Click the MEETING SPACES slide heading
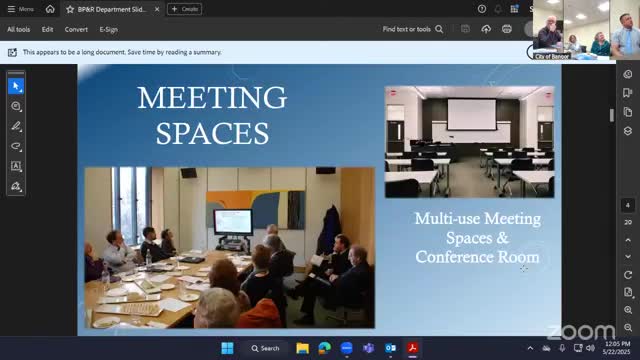This screenshot has height=360, width=640. pyautogui.click(x=212, y=115)
